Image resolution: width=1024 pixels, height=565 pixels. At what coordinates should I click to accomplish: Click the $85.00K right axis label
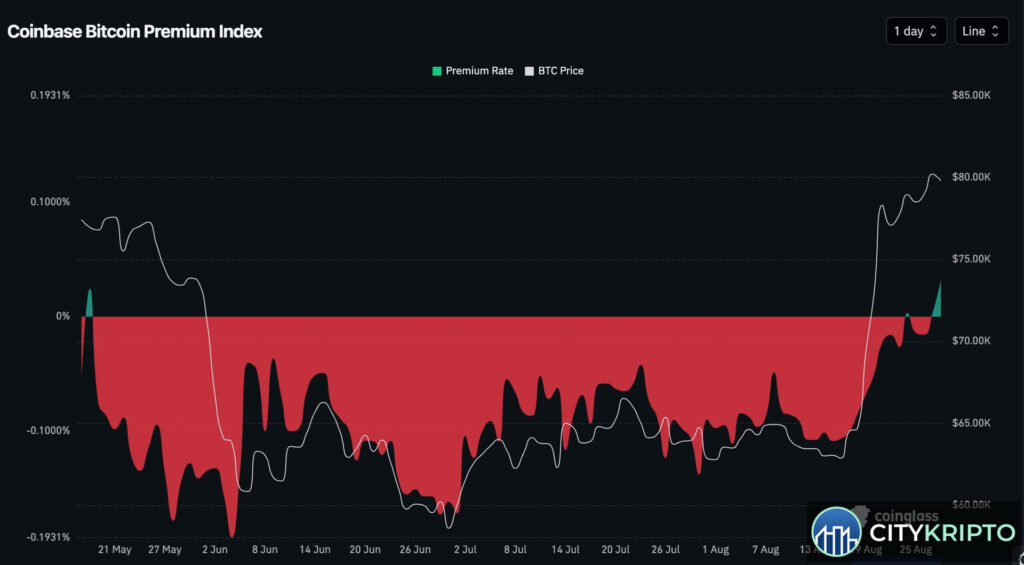[970, 95]
